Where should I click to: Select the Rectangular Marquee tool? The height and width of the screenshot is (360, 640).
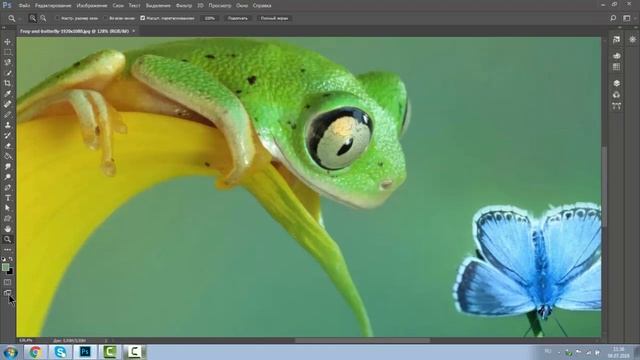7,52
